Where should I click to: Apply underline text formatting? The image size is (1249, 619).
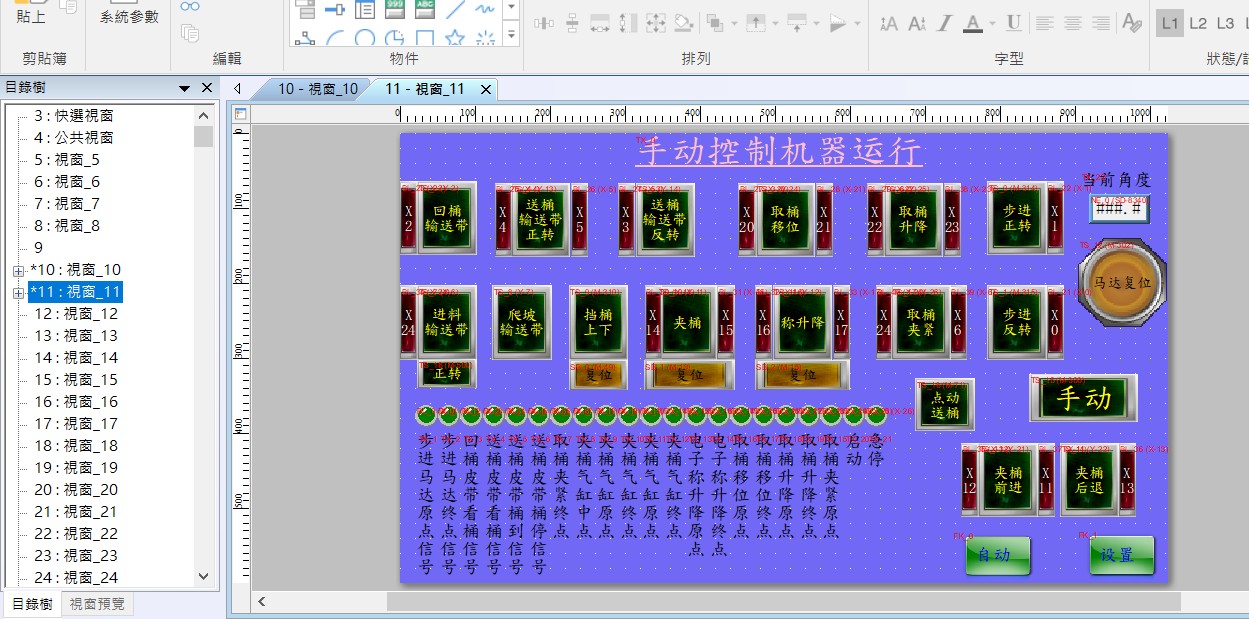[x=1013, y=23]
